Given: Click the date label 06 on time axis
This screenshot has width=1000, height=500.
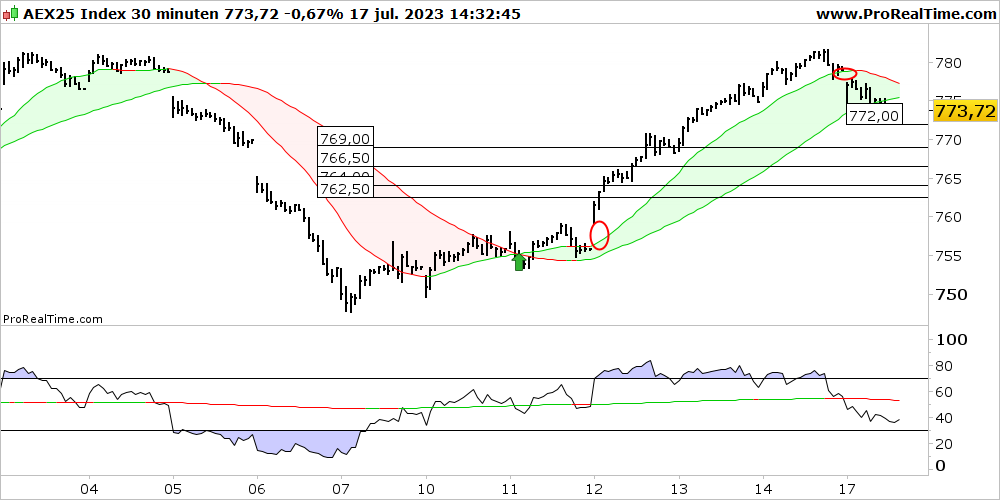Looking at the screenshot, I should coord(257,488).
